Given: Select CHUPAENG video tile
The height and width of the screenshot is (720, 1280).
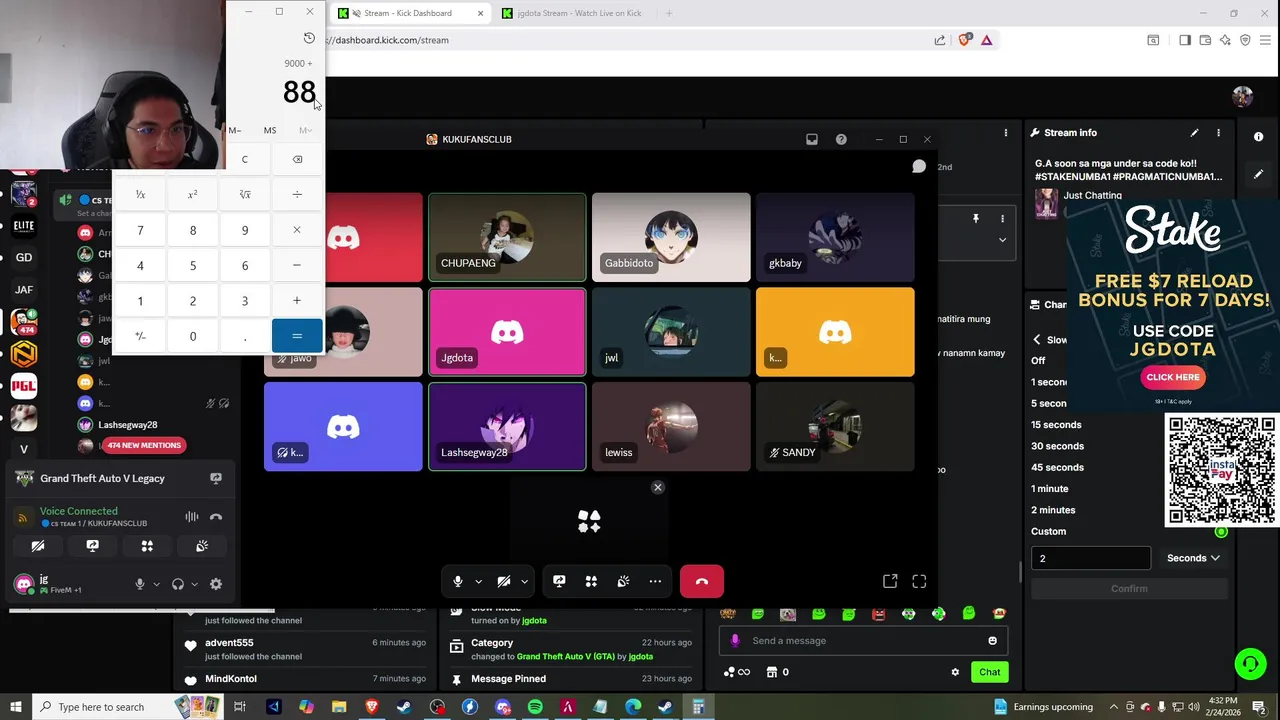Looking at the screenshot, I should click(x=507, y=237).
